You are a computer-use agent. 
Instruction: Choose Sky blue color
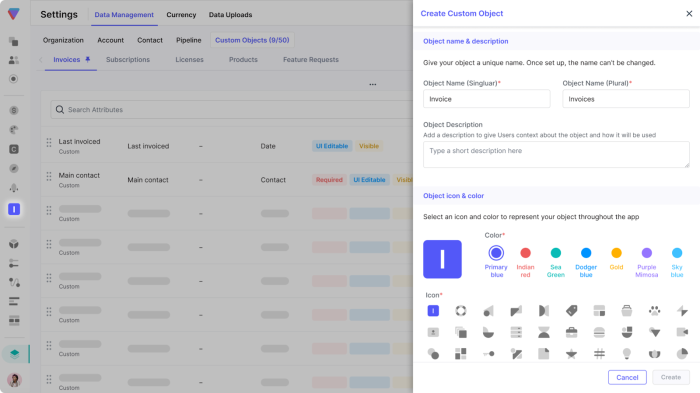pos(677,253)
